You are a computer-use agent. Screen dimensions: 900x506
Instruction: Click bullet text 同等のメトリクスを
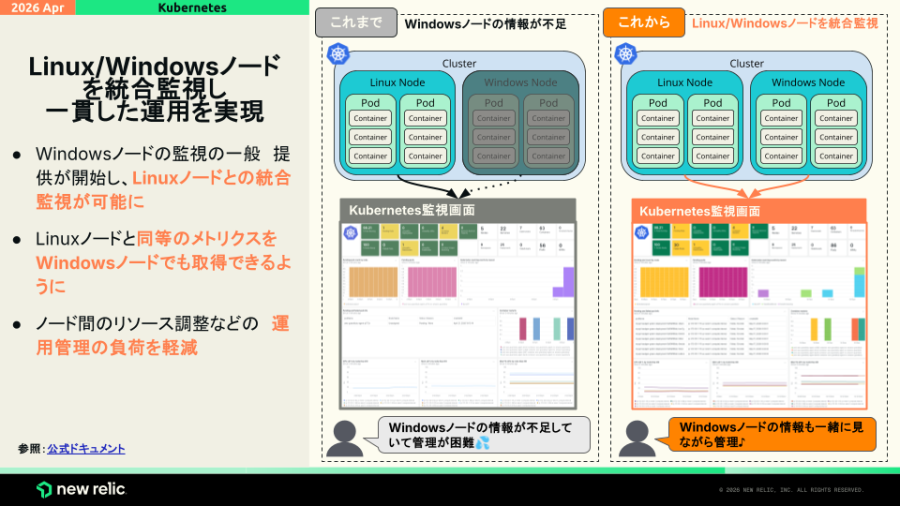[x=207, y=239]
